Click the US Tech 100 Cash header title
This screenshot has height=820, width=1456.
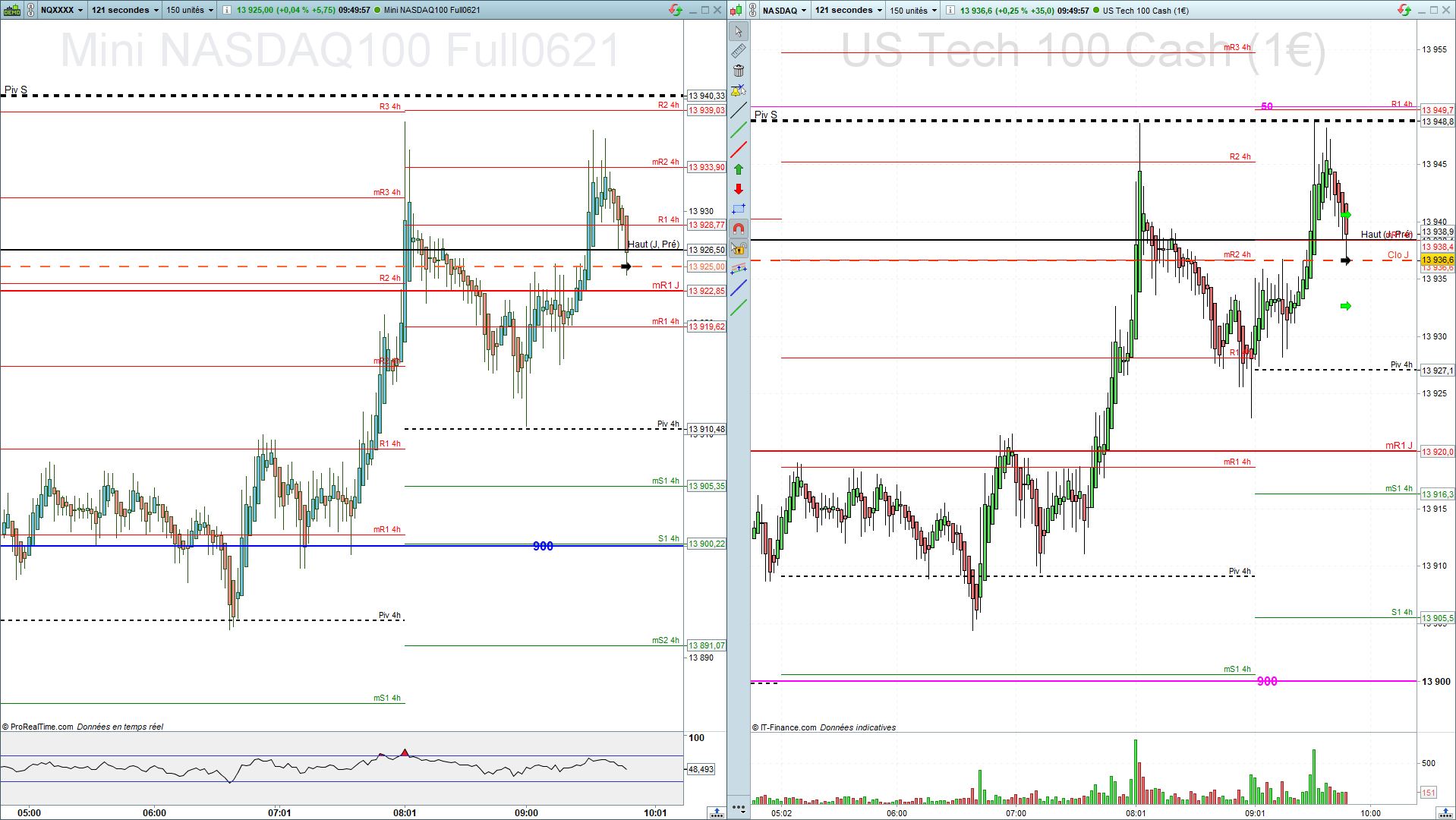(1146, 11)
